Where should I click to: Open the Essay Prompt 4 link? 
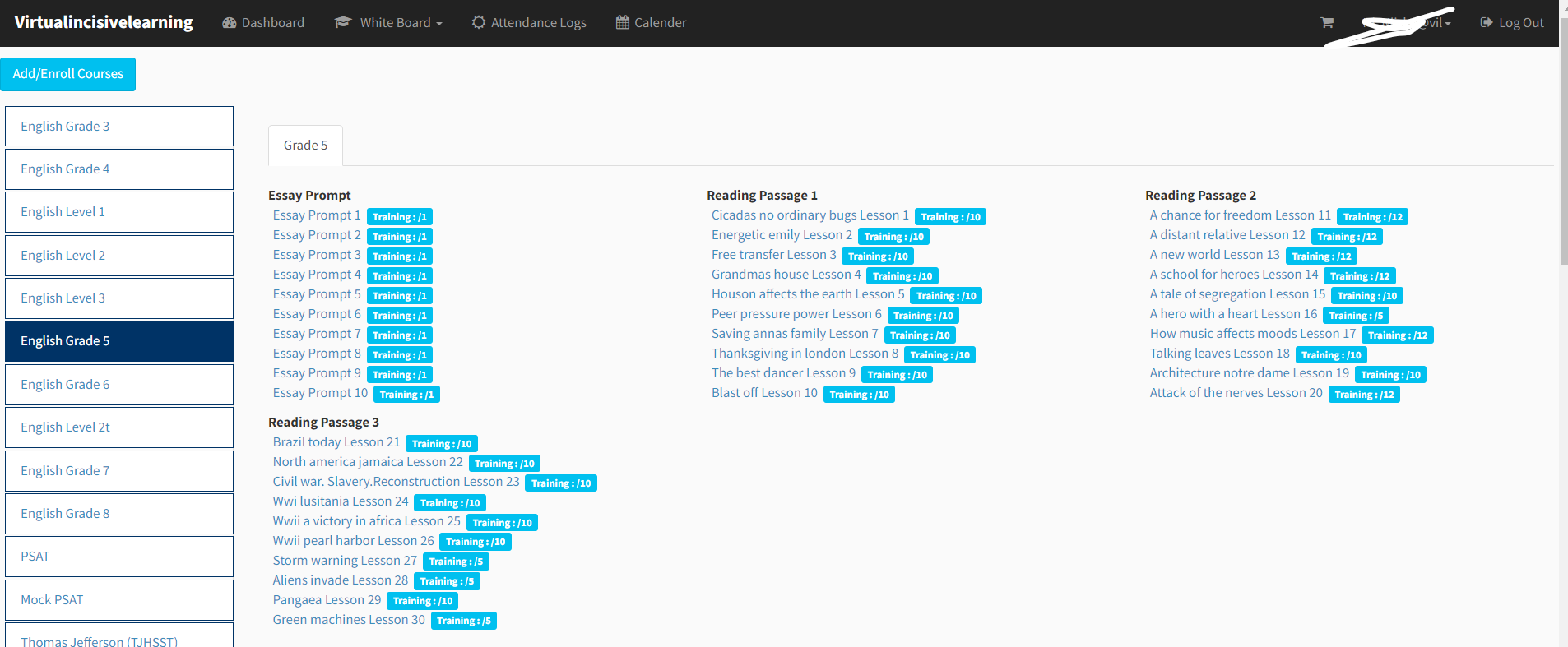pos(317,275)
